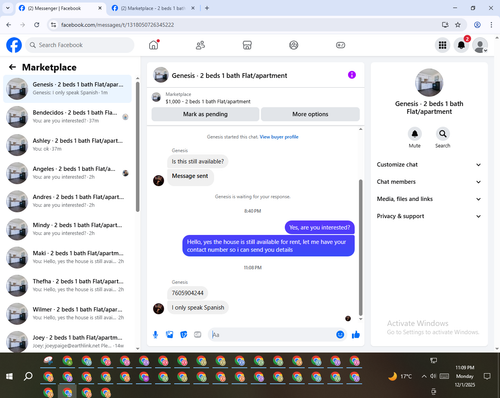Switch to the Marketplace 2 beds browser tab

[x=153, y=8]
